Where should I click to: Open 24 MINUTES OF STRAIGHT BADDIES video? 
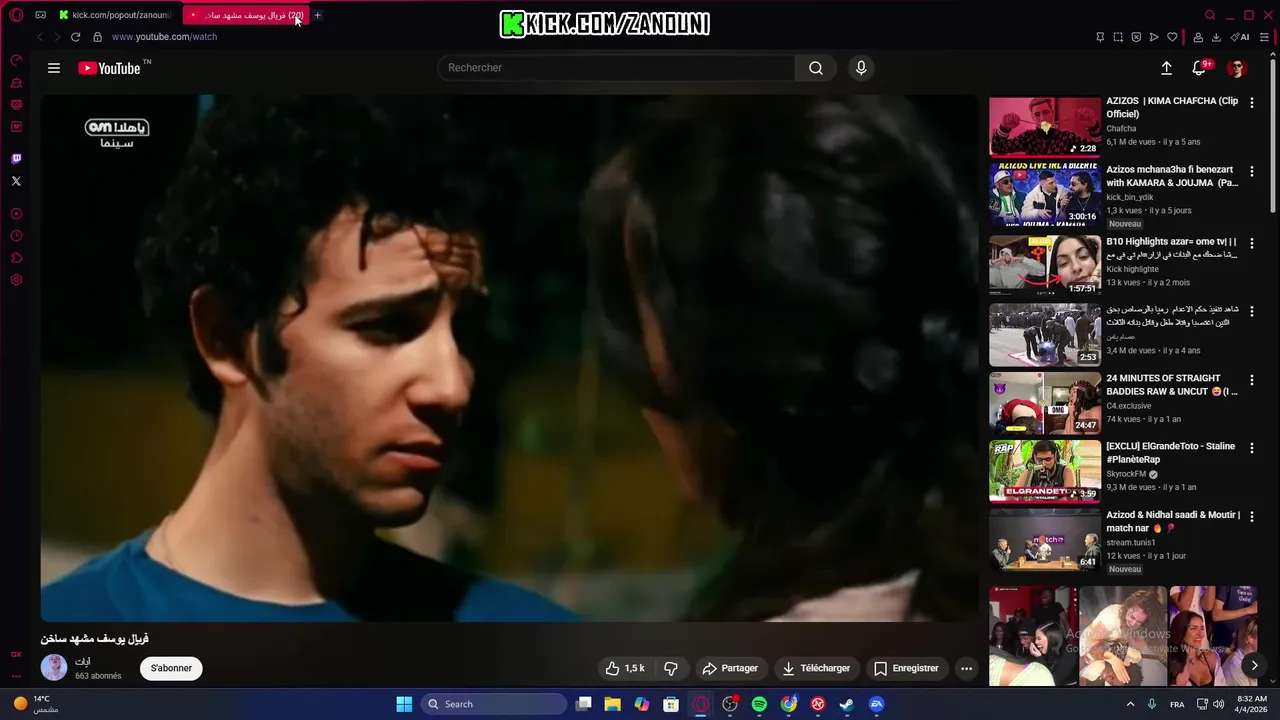pos(1172,385)
